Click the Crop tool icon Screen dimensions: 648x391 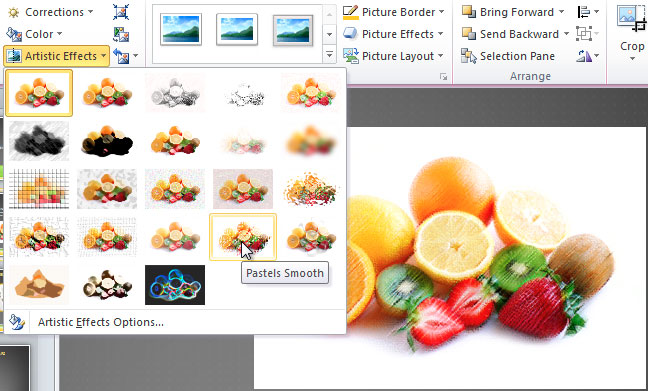point(631,19)
